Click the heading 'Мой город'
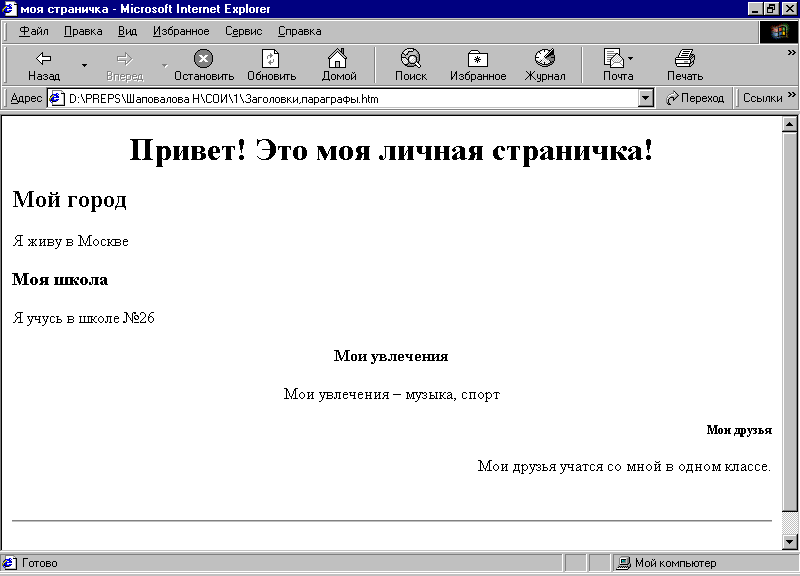Image resolution: width=800 pixels, height=576 pixels. pos(69,199)
